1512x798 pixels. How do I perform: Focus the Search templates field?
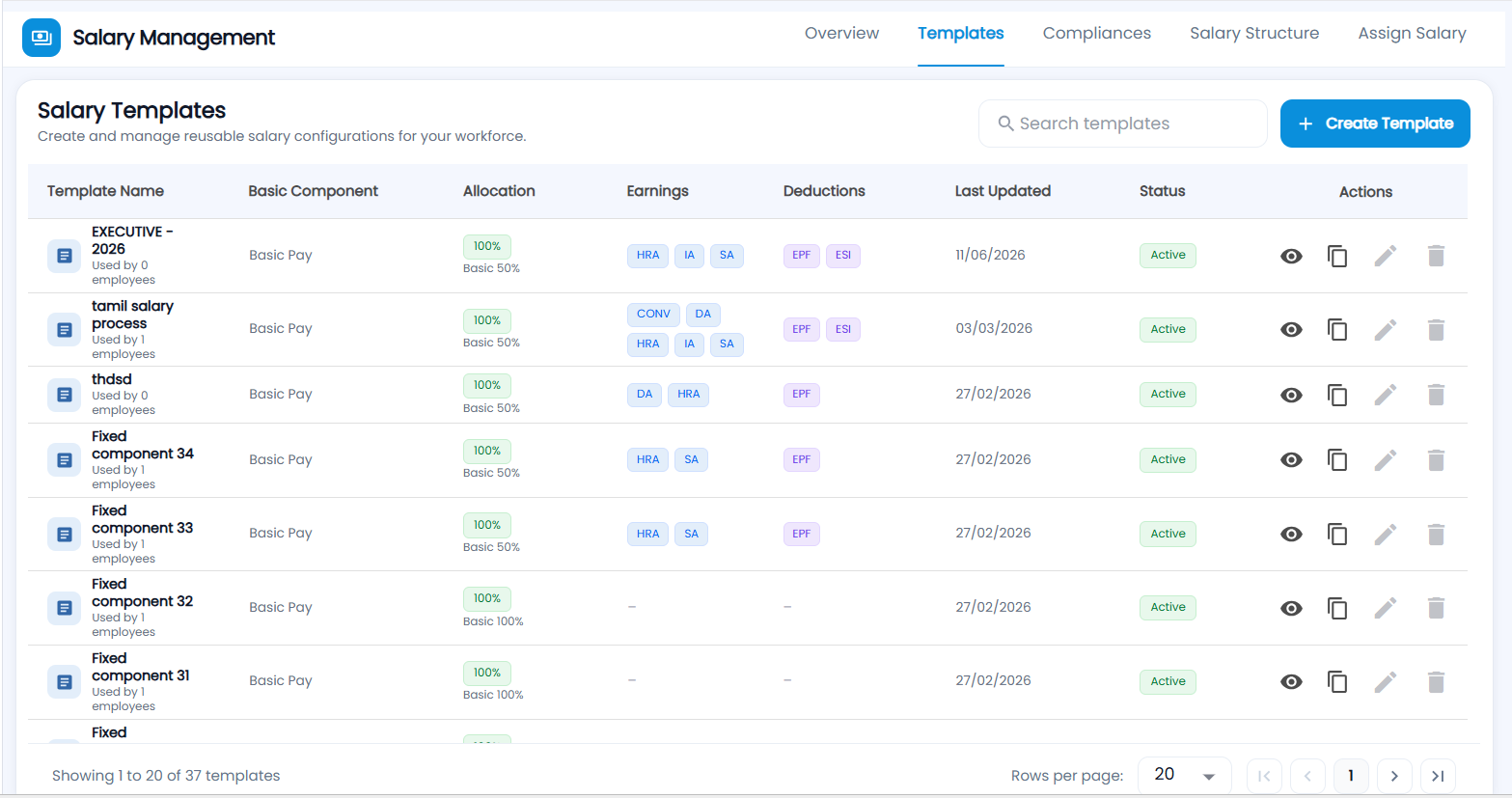[x=1123, y=124]
